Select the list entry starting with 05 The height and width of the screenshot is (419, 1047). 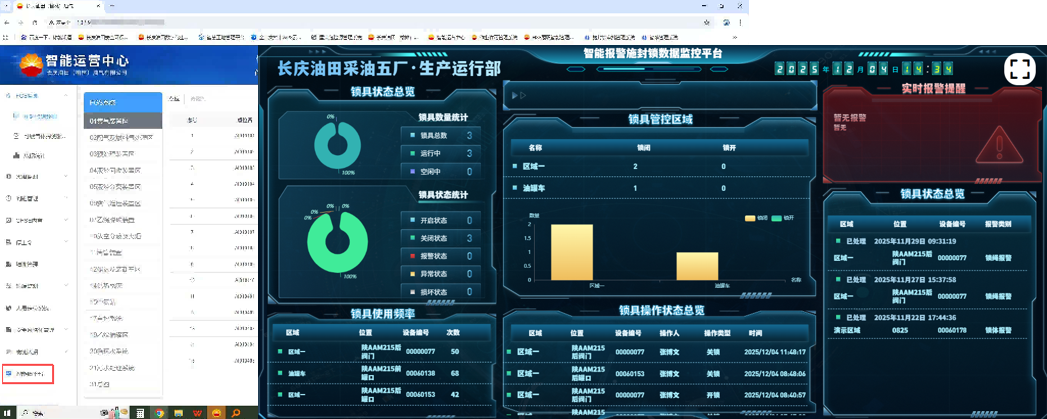pos(123,187)
